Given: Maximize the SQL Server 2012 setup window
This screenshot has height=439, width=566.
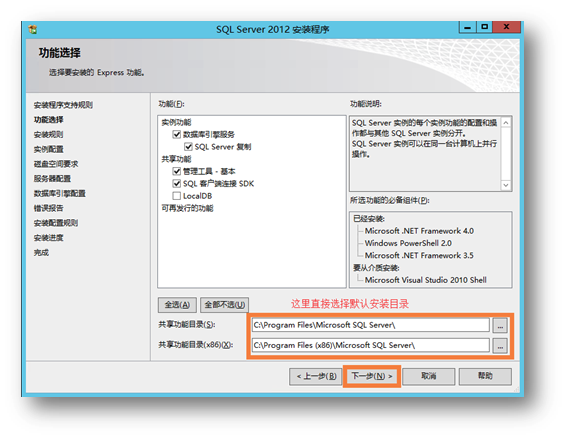Looking at the screenshot, I should click(484, 27).
